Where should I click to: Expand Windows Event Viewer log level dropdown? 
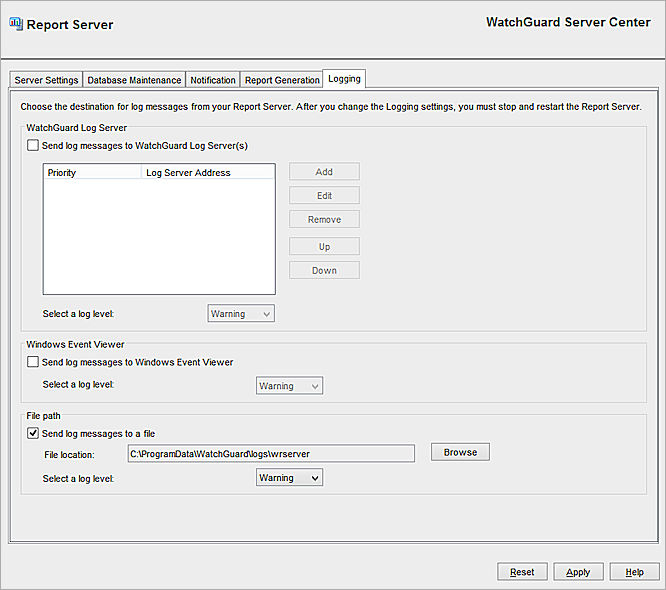click(290, 386)
